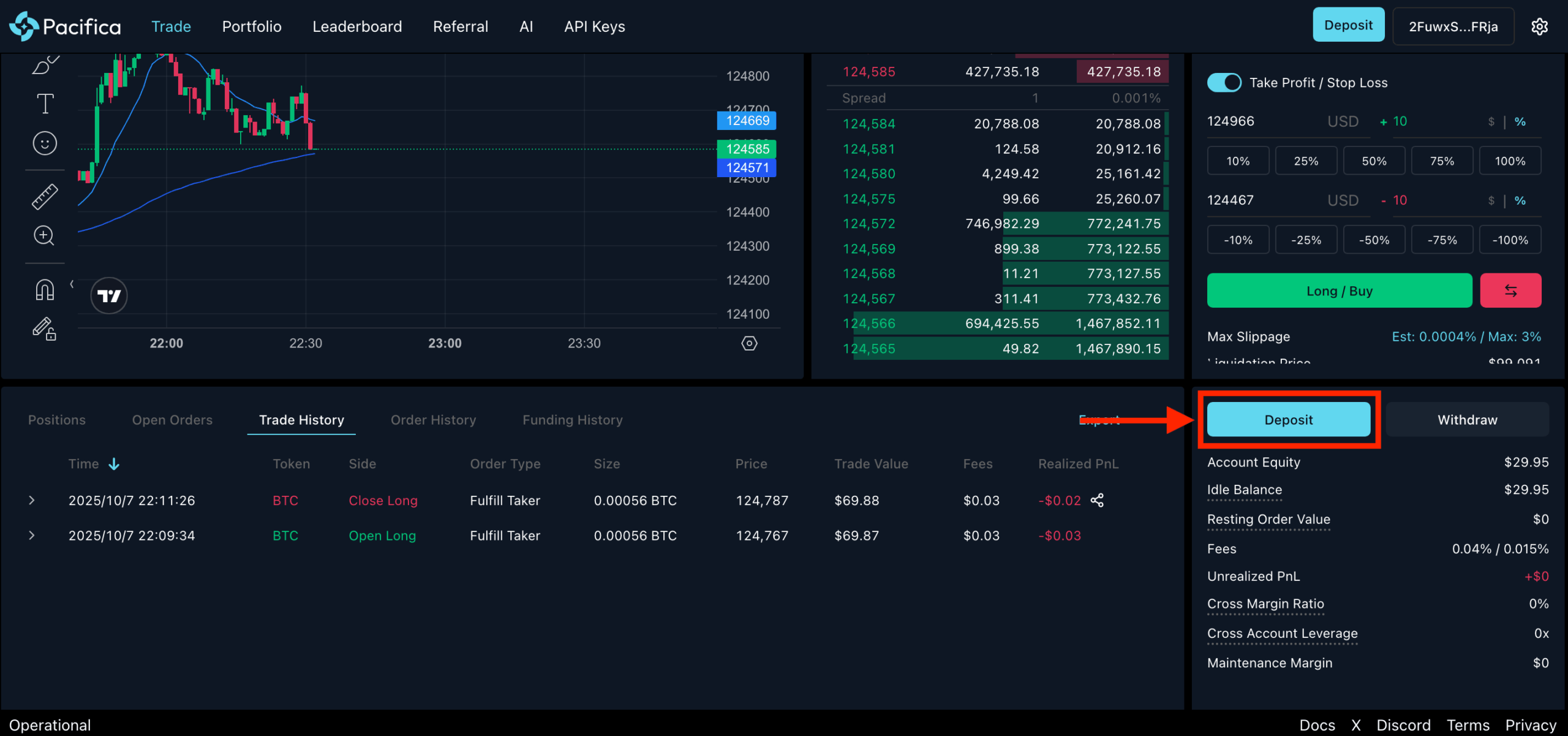Viewport: 1568px width, 736px height.
Task: Toggle the magnet mode icon
Action: click(45, 289)
